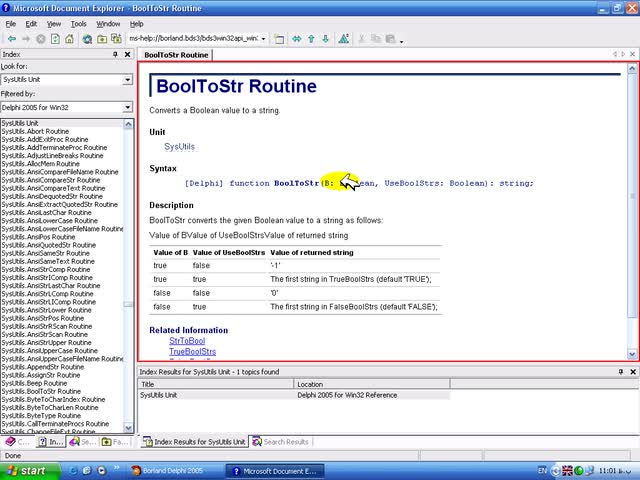
Task: Click the document scroll down arrow
Action: tap(632, 354)
